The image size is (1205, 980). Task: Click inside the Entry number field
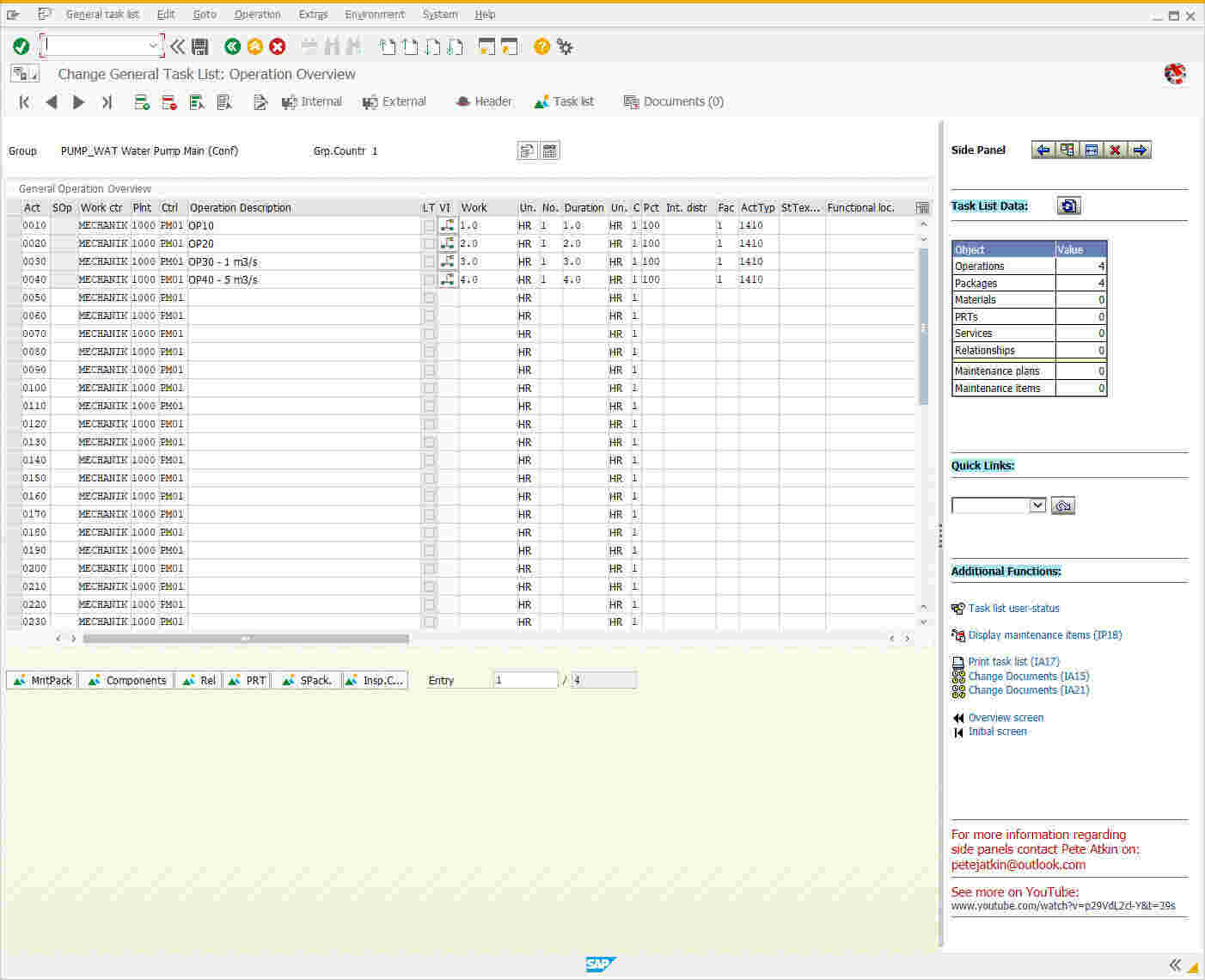pyautogui.click(x=525, y=680)
